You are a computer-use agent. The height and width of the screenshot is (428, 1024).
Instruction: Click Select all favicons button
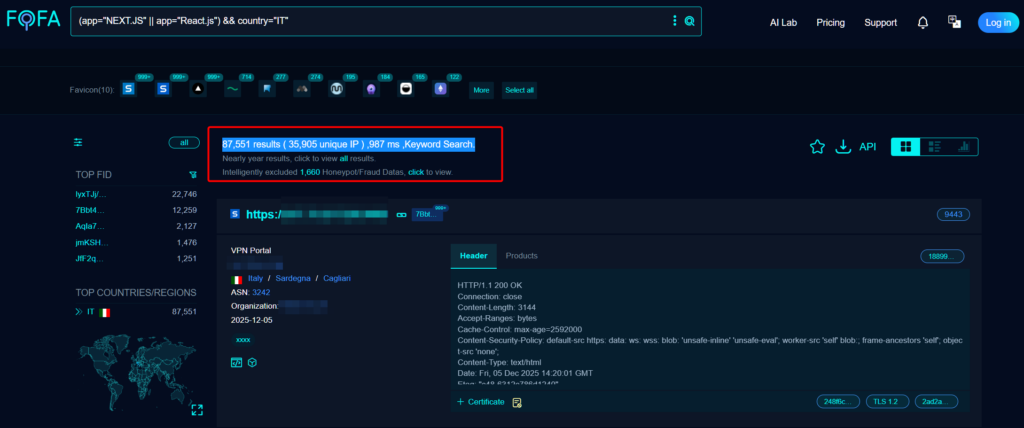pyautogui.click(x=519, y=90)
